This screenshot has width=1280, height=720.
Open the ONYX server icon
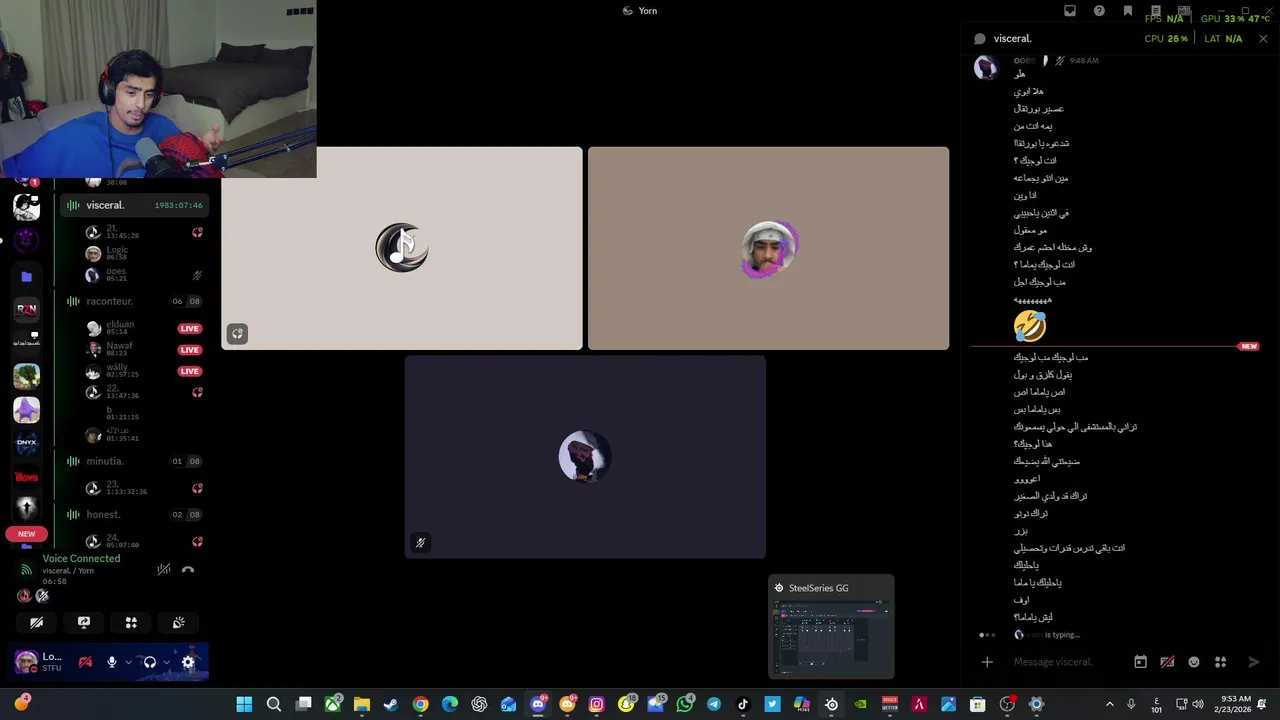(26, 442)
